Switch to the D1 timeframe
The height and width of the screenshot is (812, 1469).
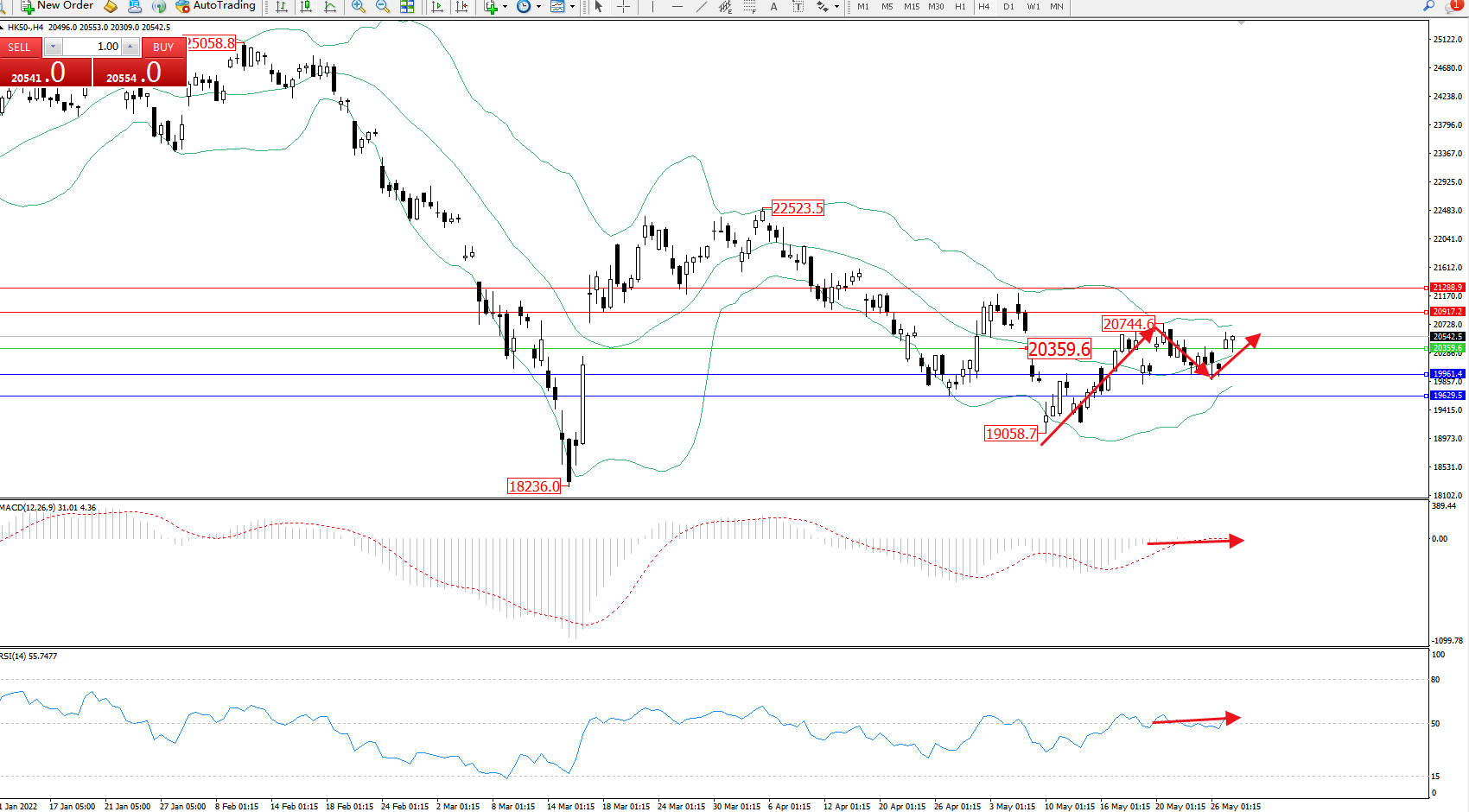1008,7
